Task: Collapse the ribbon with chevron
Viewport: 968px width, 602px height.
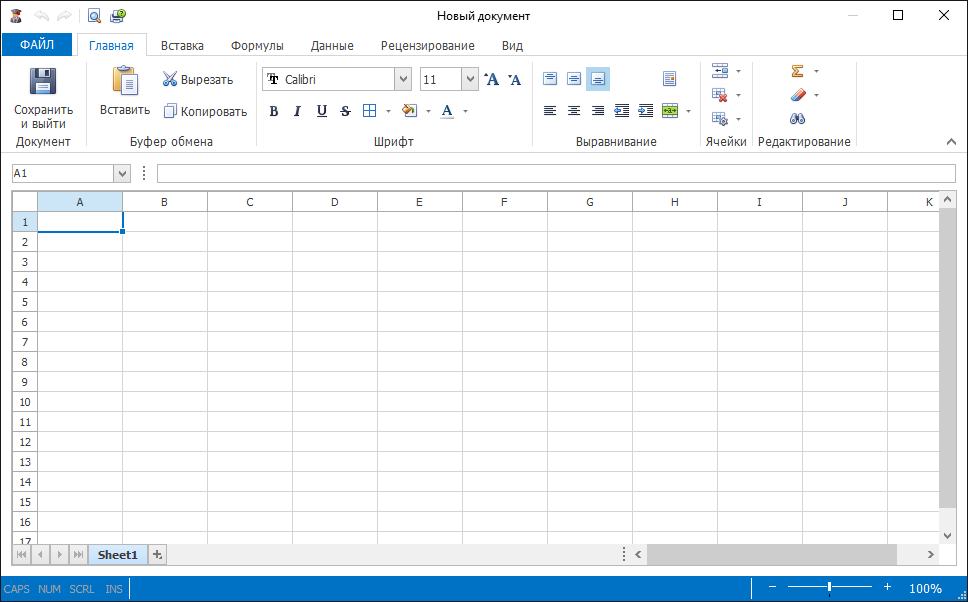Action: pos(951,141)
